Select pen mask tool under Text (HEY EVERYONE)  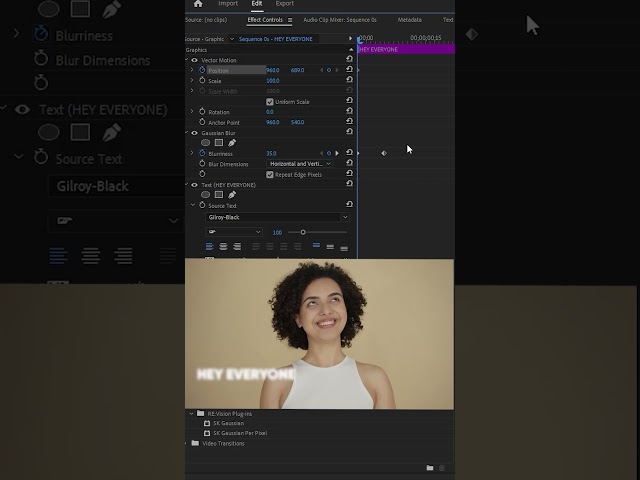coord(232,195)
